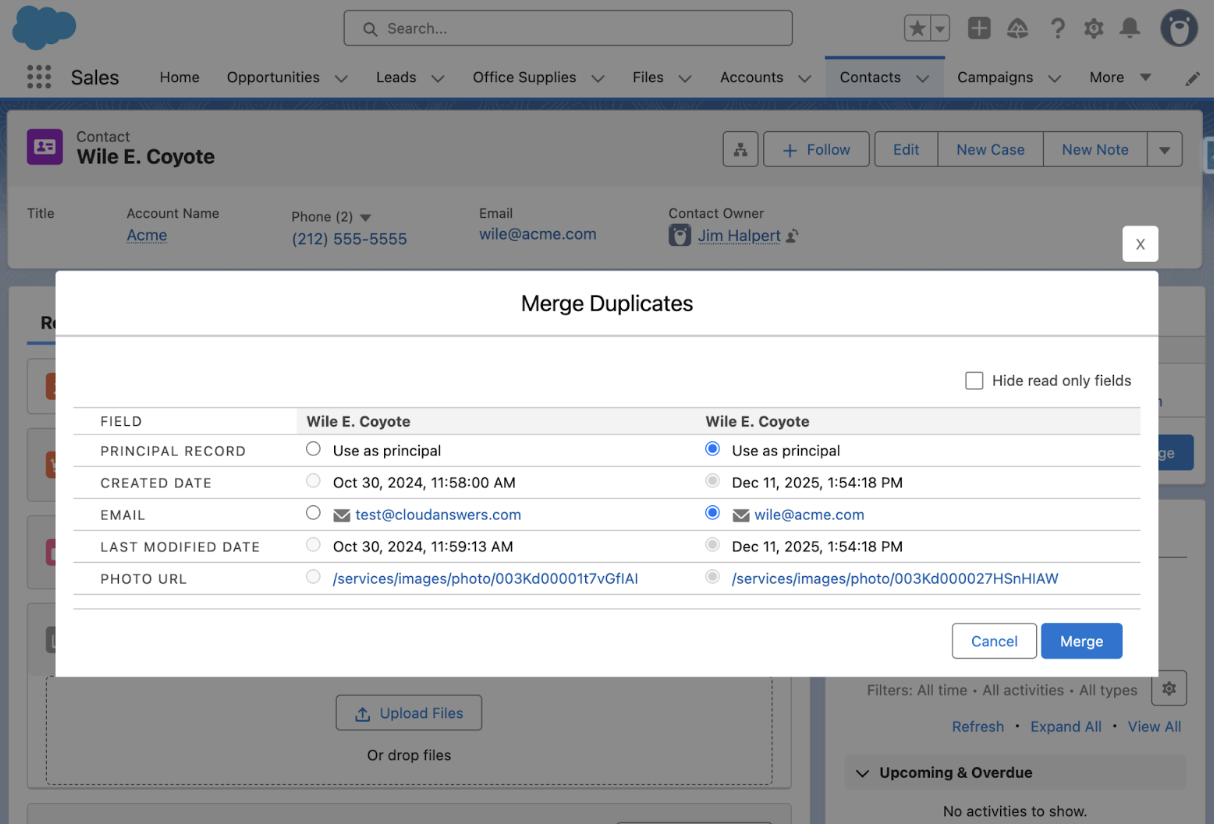
Task: Click the View Contact Hierarchy icon
Action: click(x=740, y=150)
